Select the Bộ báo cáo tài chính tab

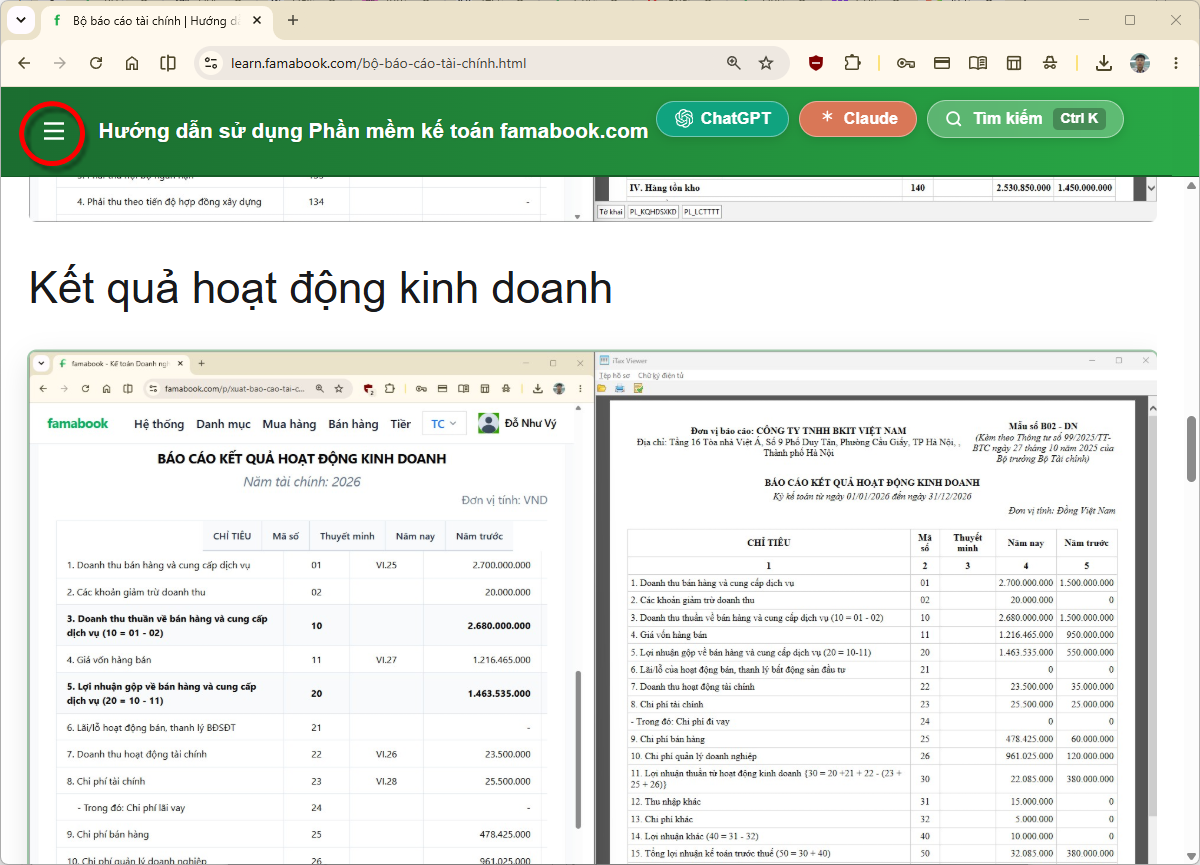coord(157,20)
